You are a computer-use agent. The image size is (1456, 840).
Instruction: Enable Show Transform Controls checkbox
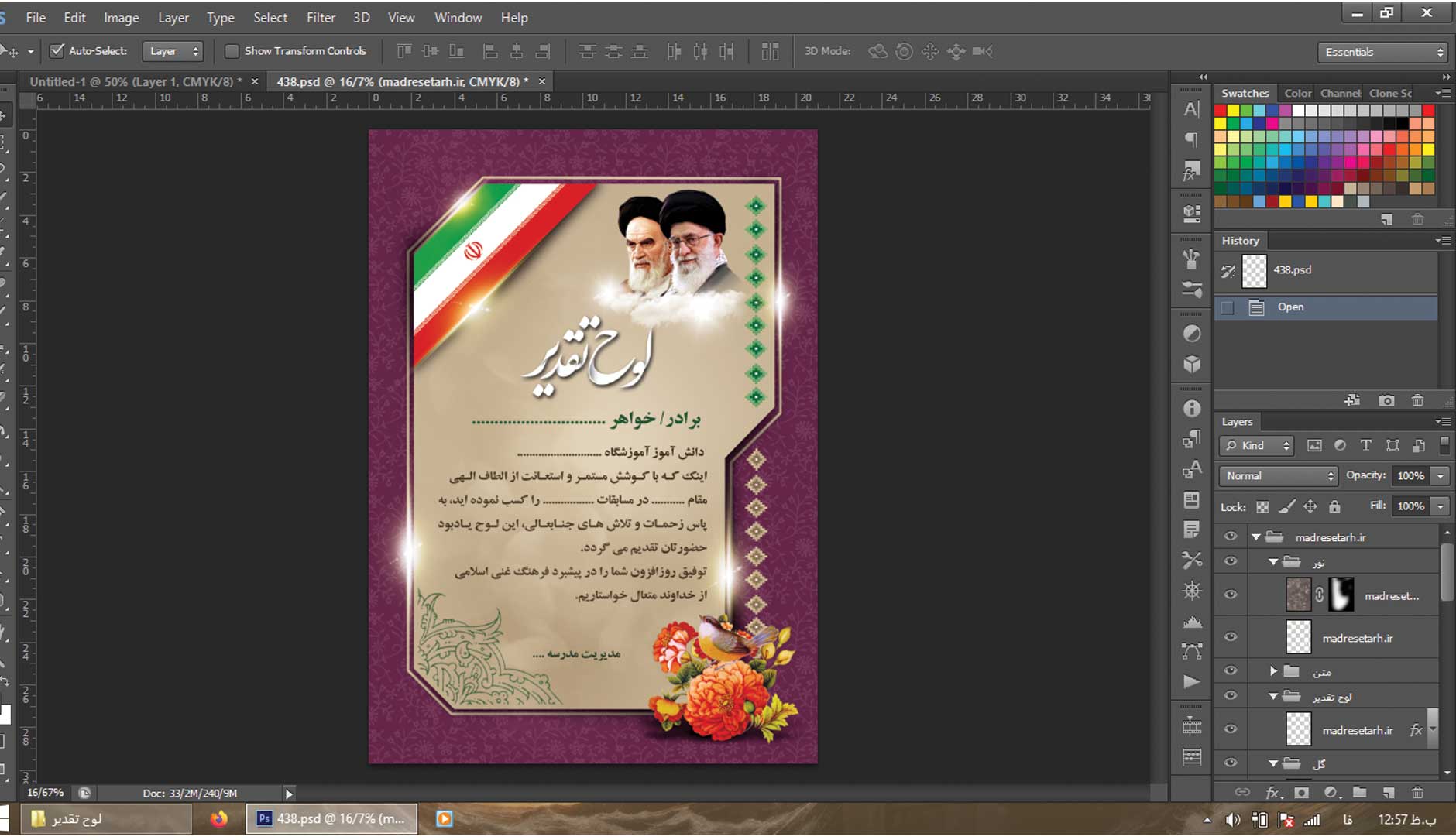(231, 51)
